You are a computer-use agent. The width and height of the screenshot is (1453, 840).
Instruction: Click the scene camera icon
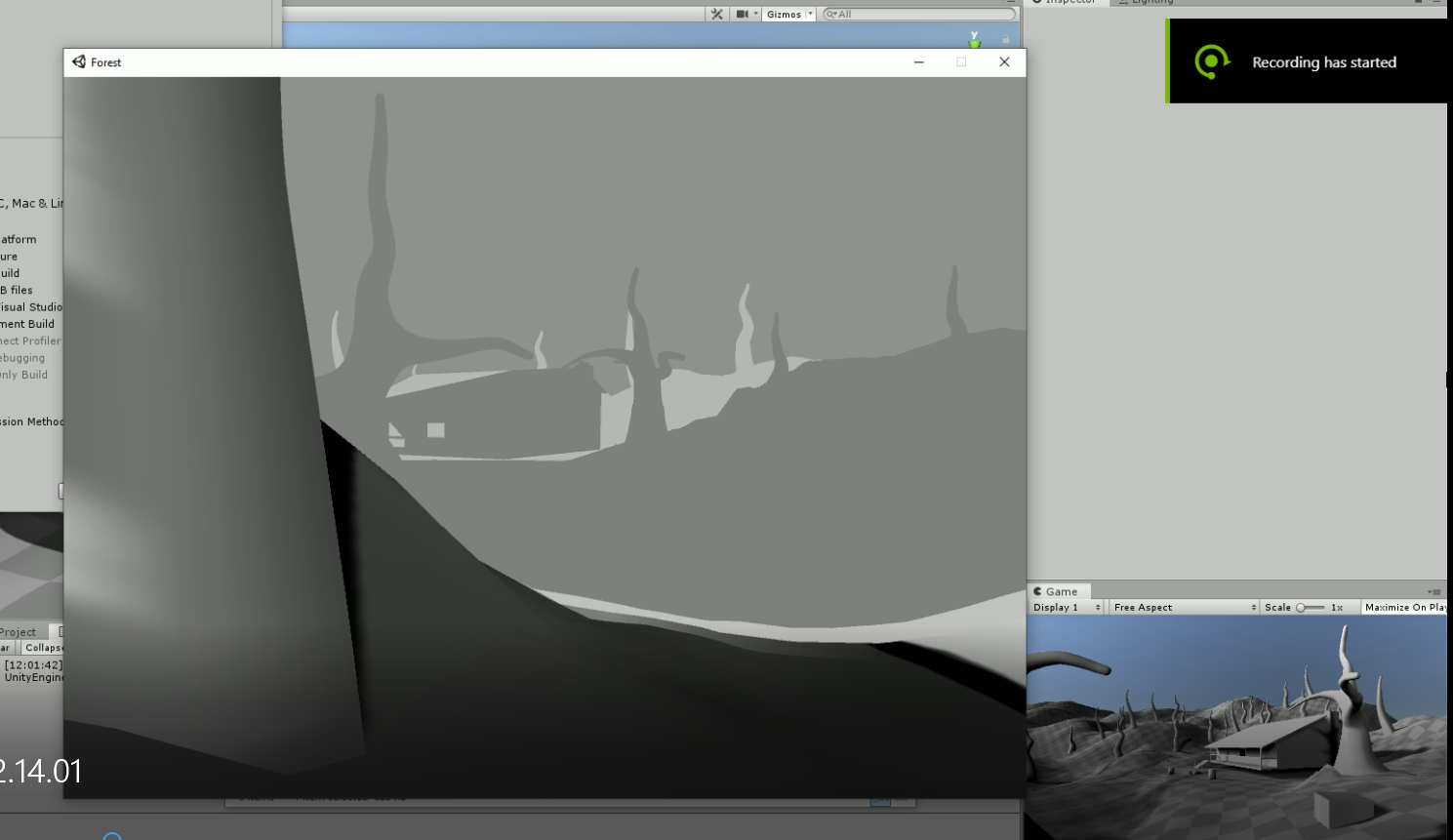click(x=742, y=14)
